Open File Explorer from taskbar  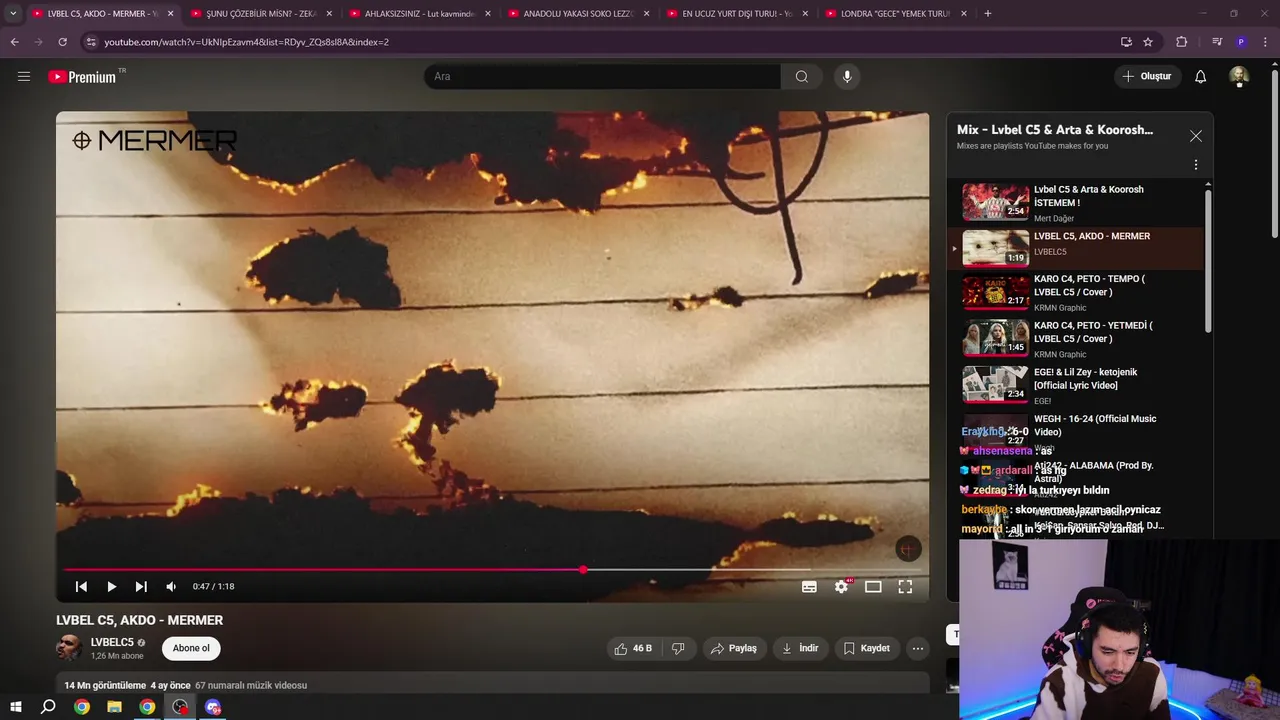114,707
